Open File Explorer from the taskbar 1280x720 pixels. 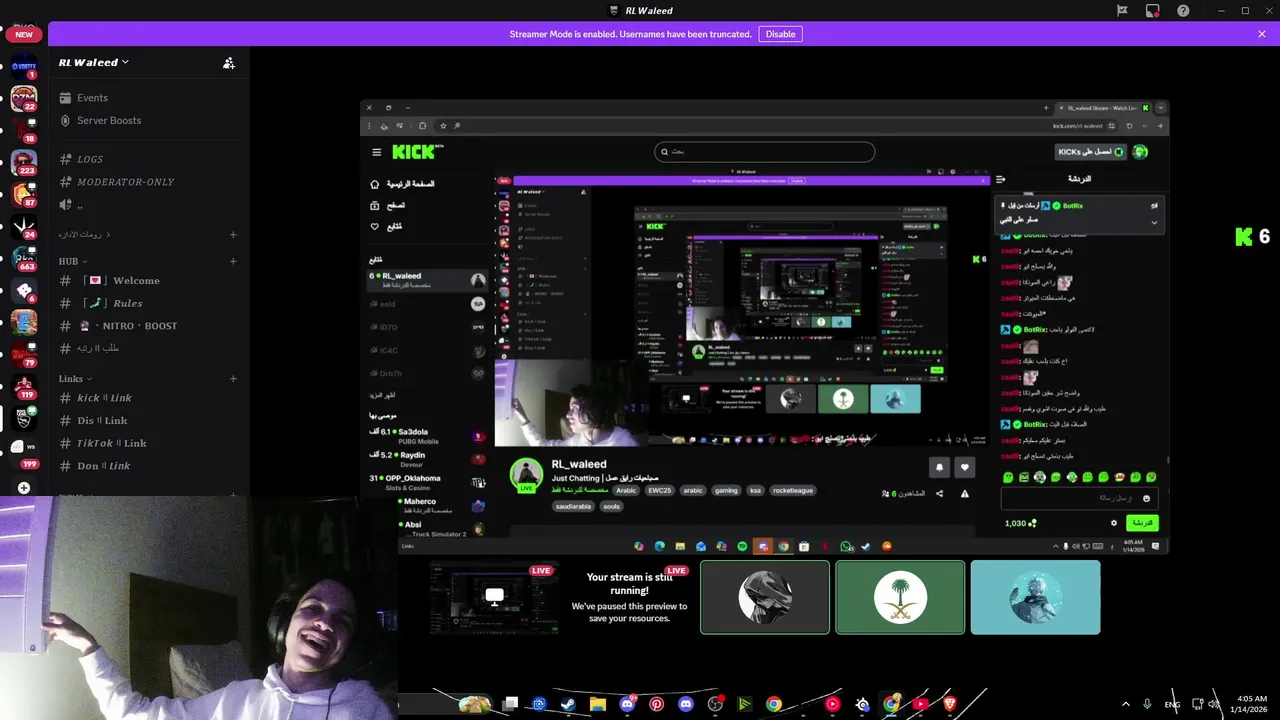coord(597,704)
